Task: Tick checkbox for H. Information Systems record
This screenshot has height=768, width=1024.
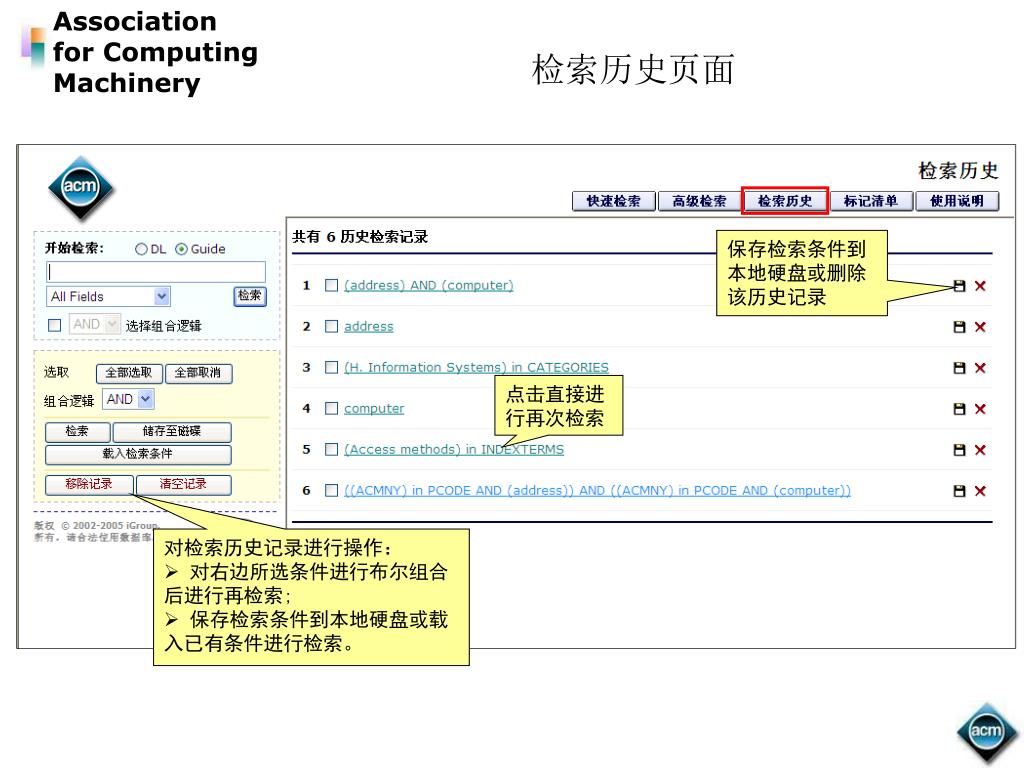Action: [331, 367]
